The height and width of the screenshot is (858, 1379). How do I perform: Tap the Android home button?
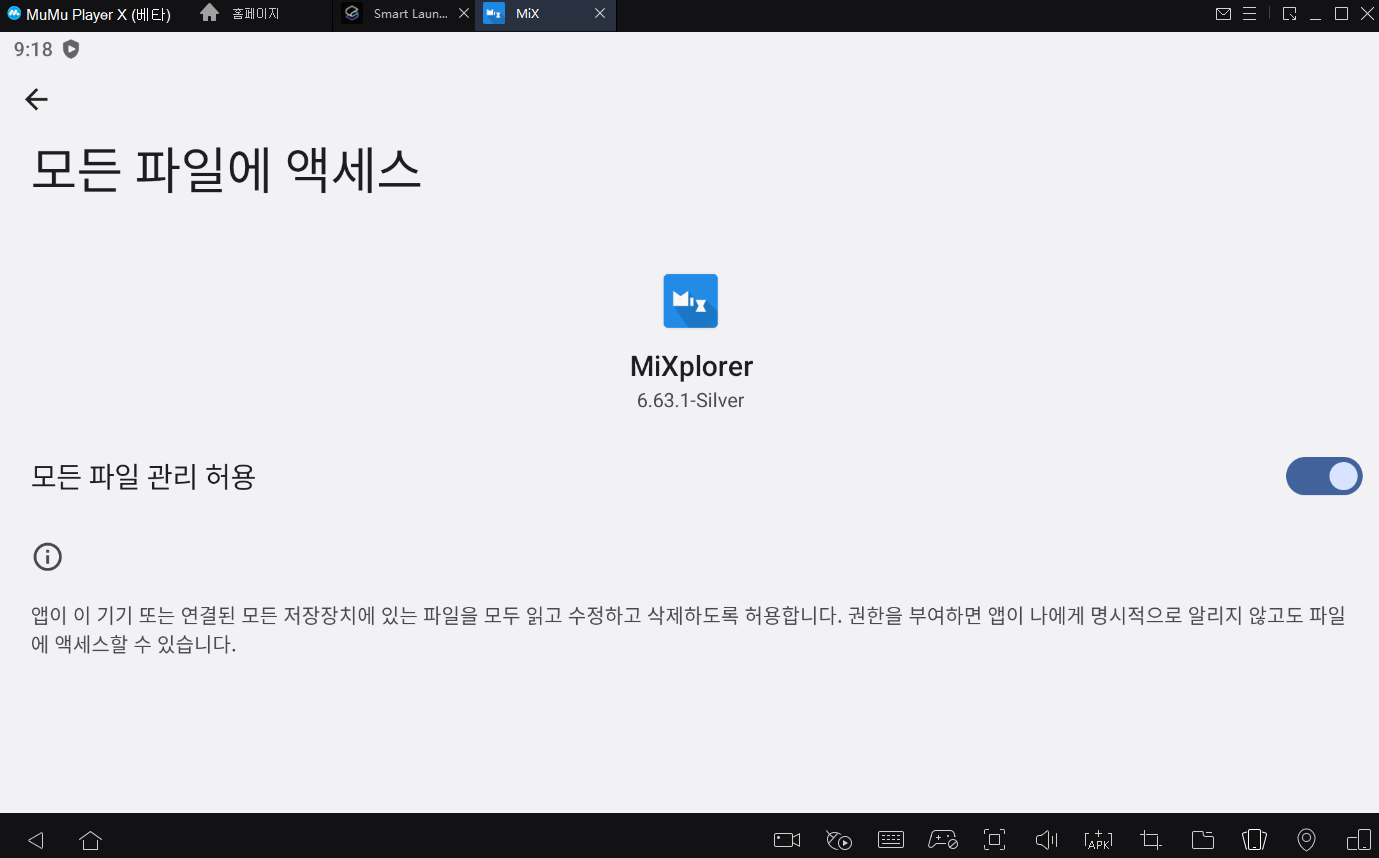click(x=91, y=840)
